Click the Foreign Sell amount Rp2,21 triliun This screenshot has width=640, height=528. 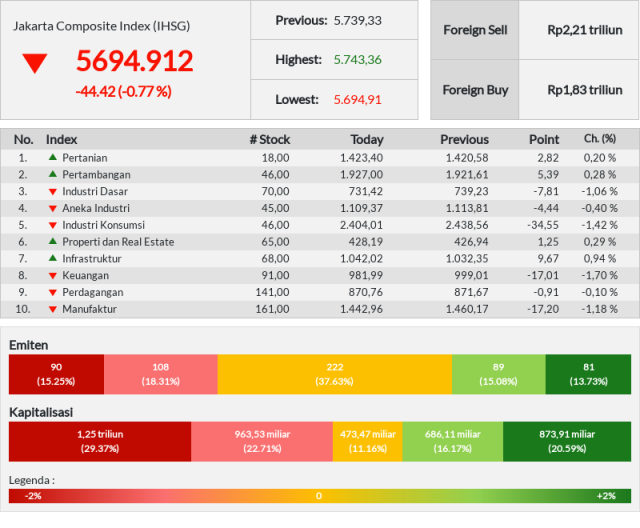point(585,30)
